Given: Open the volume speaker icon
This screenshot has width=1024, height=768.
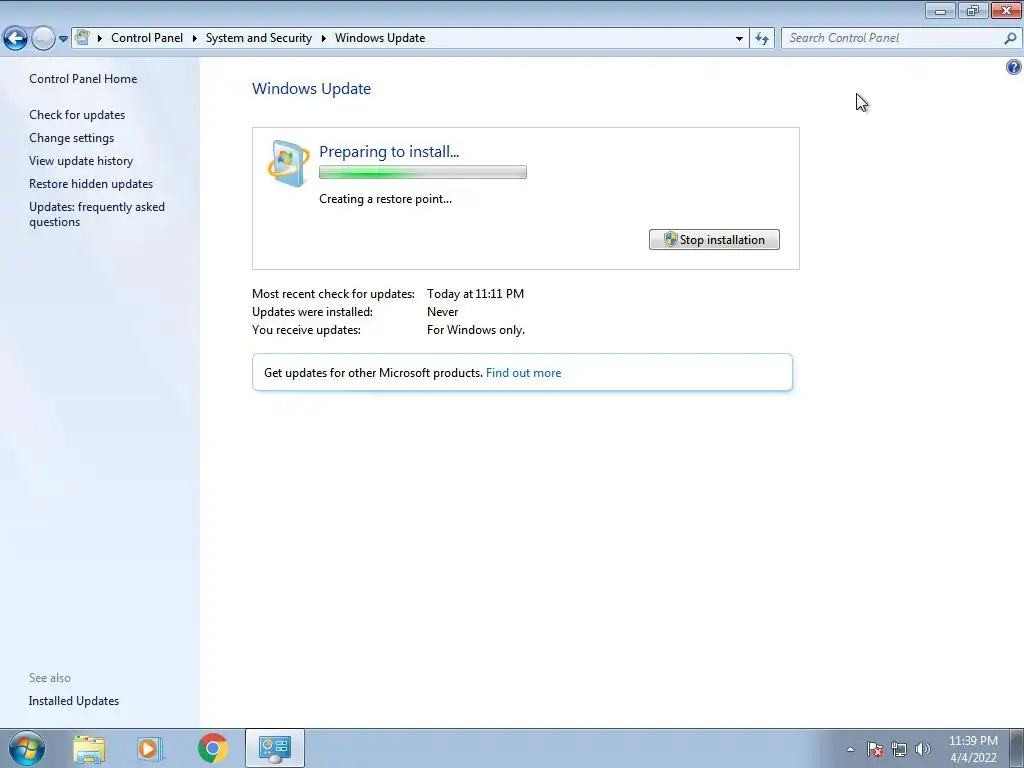Looking at the screenshot, I should (923, 749).
